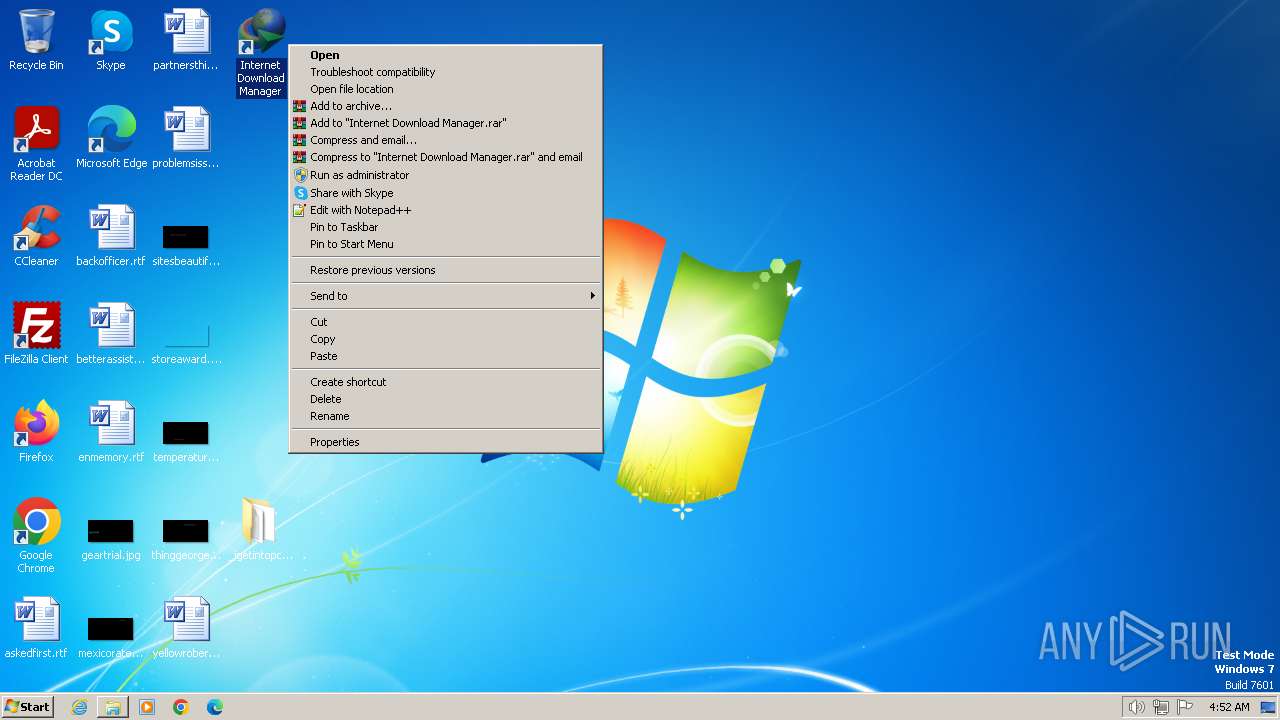Choose Copy in the context menu

[x=446, y=339]
